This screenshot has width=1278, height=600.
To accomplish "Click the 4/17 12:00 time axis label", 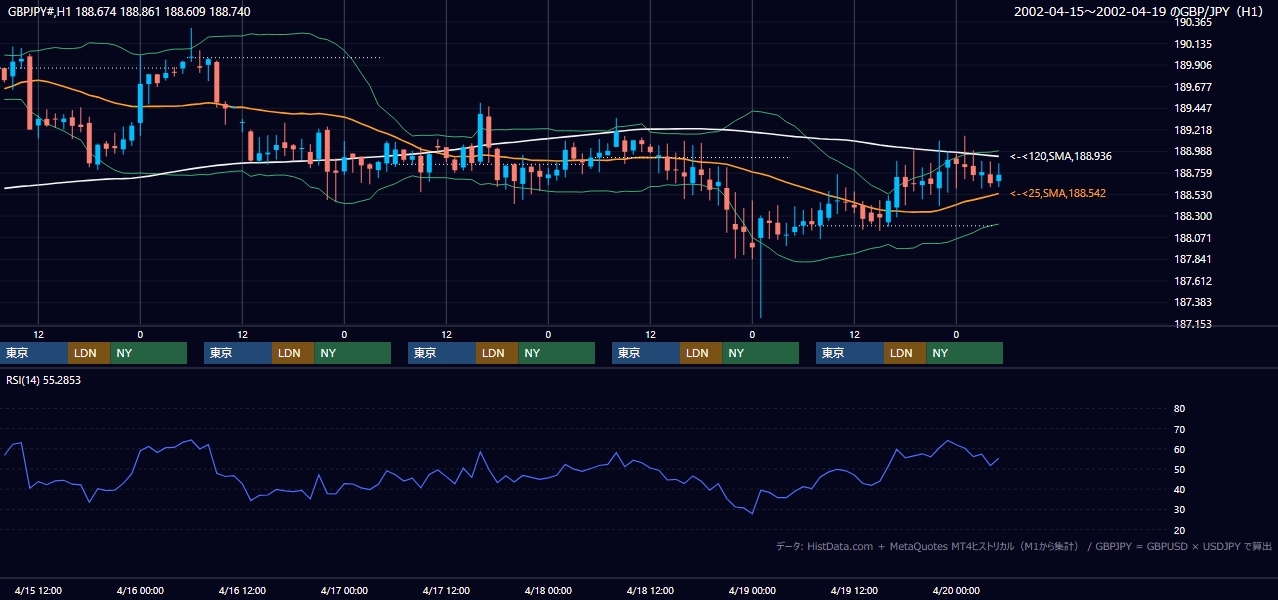I will 446,590.
